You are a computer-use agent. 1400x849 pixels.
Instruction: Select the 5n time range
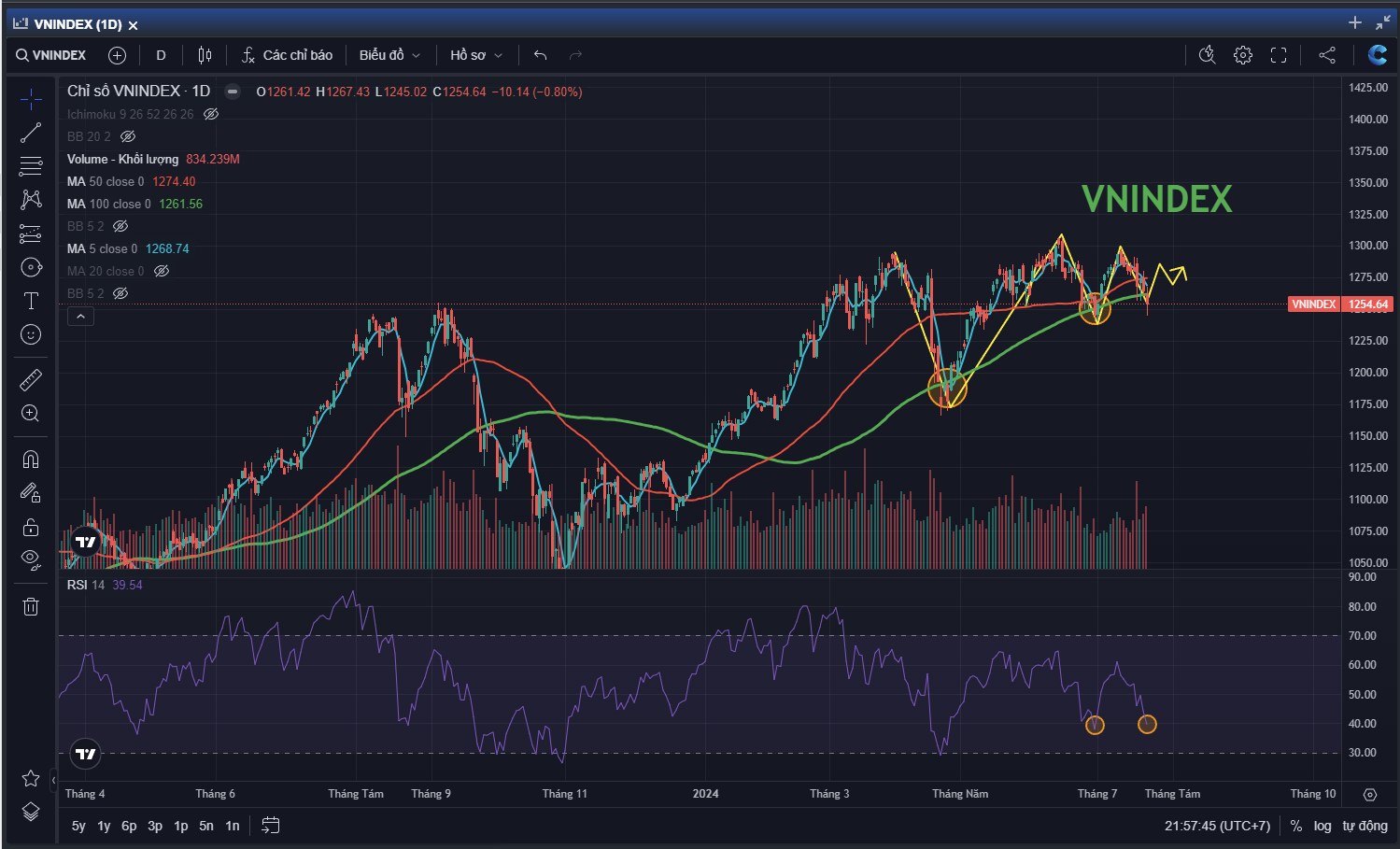tap(206, 826)
